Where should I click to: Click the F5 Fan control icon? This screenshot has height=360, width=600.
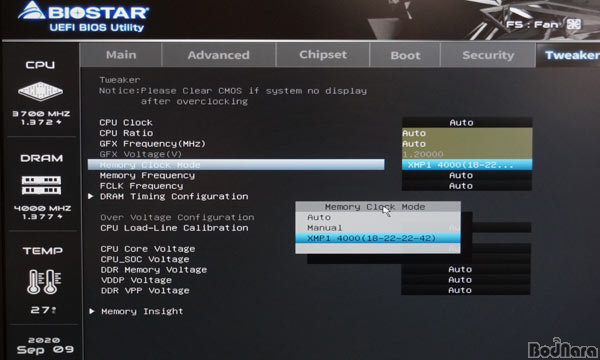574,24
